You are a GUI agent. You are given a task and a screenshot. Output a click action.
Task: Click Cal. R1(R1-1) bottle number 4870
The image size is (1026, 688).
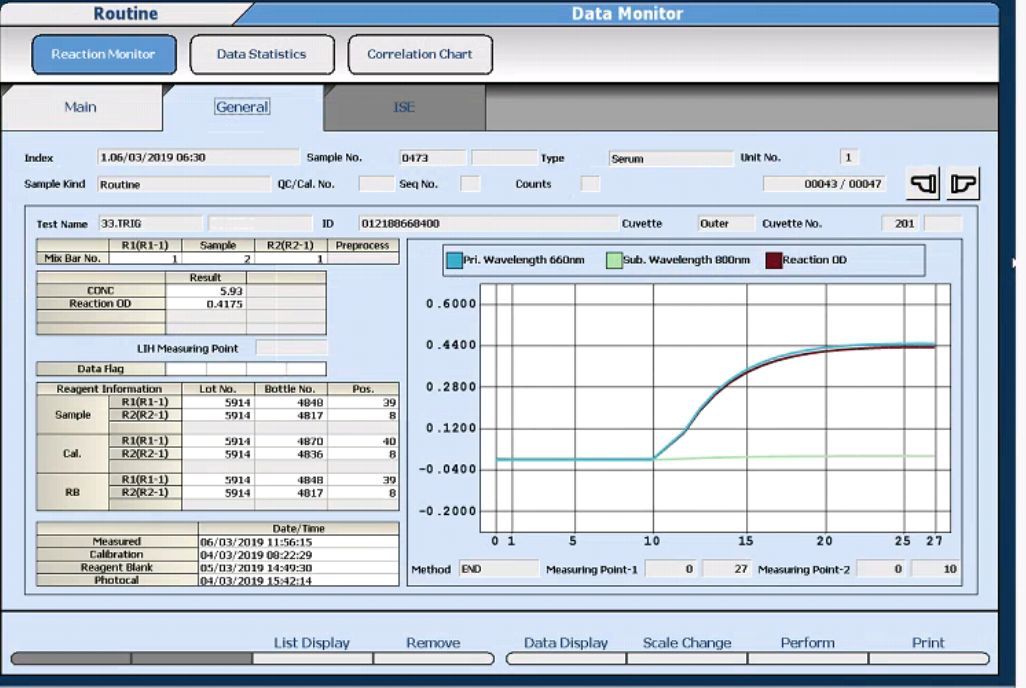coord(291,441)
